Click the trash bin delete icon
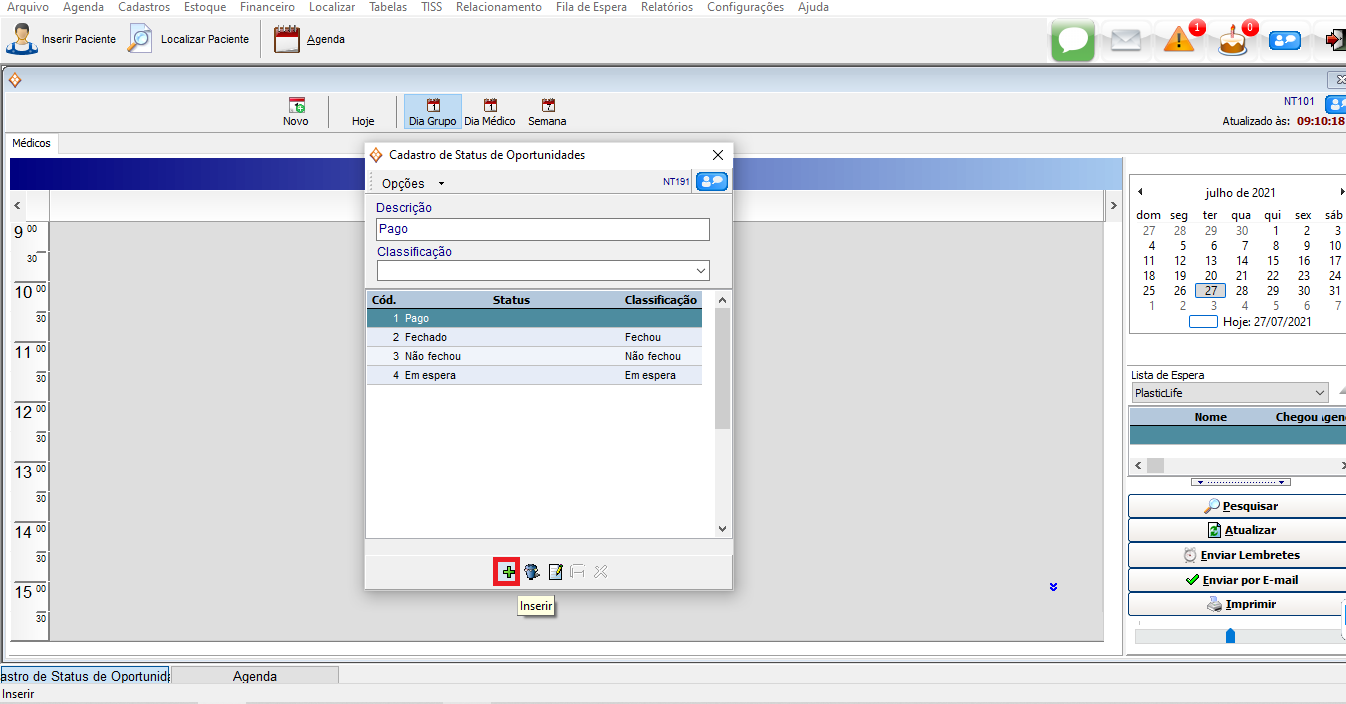Viewport: 1346px width, 704px height. [x=532, y=572]
